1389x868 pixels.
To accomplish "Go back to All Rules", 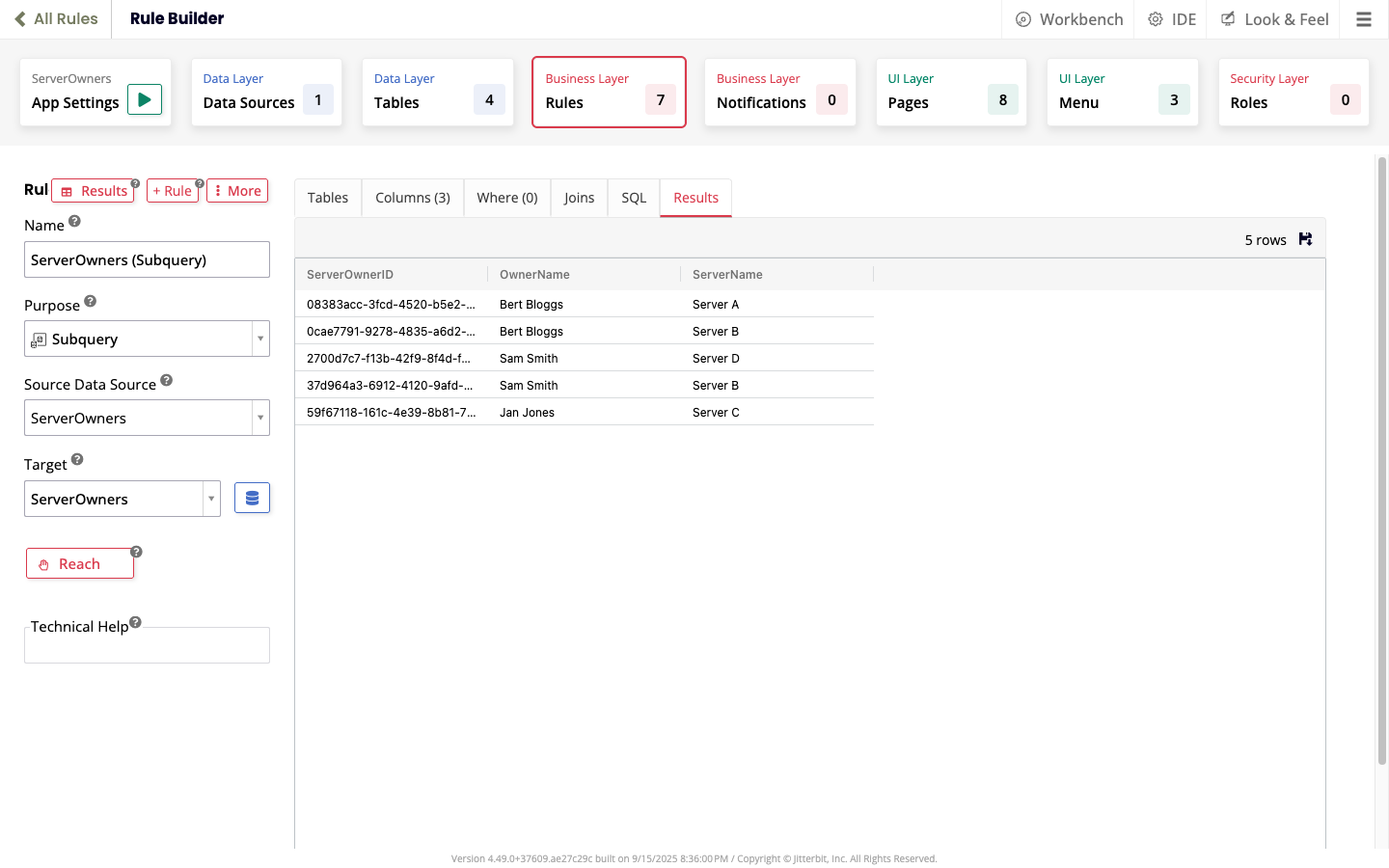I will [55, 18].
